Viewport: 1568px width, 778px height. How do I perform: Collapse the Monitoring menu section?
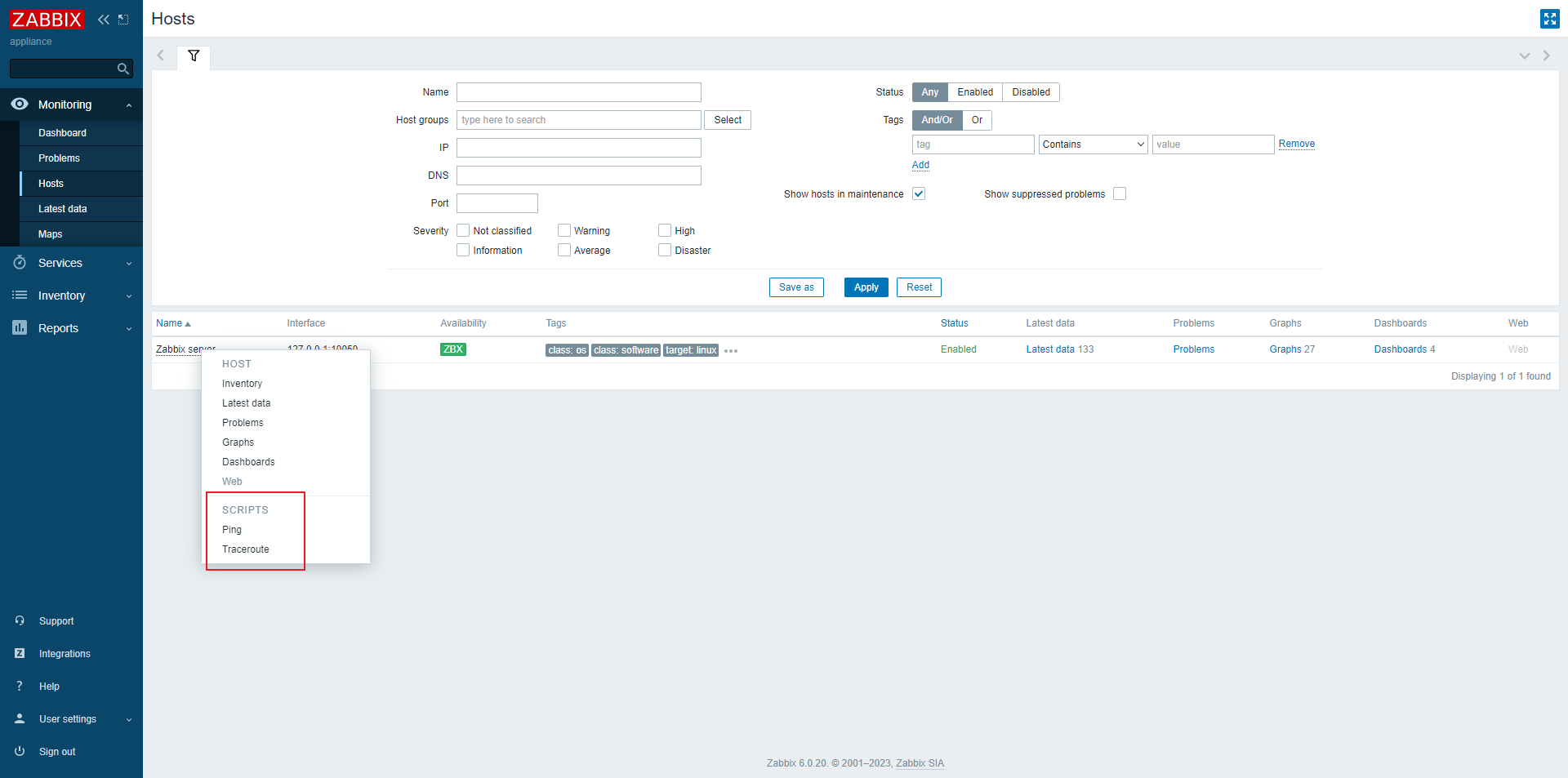[129, 105]
